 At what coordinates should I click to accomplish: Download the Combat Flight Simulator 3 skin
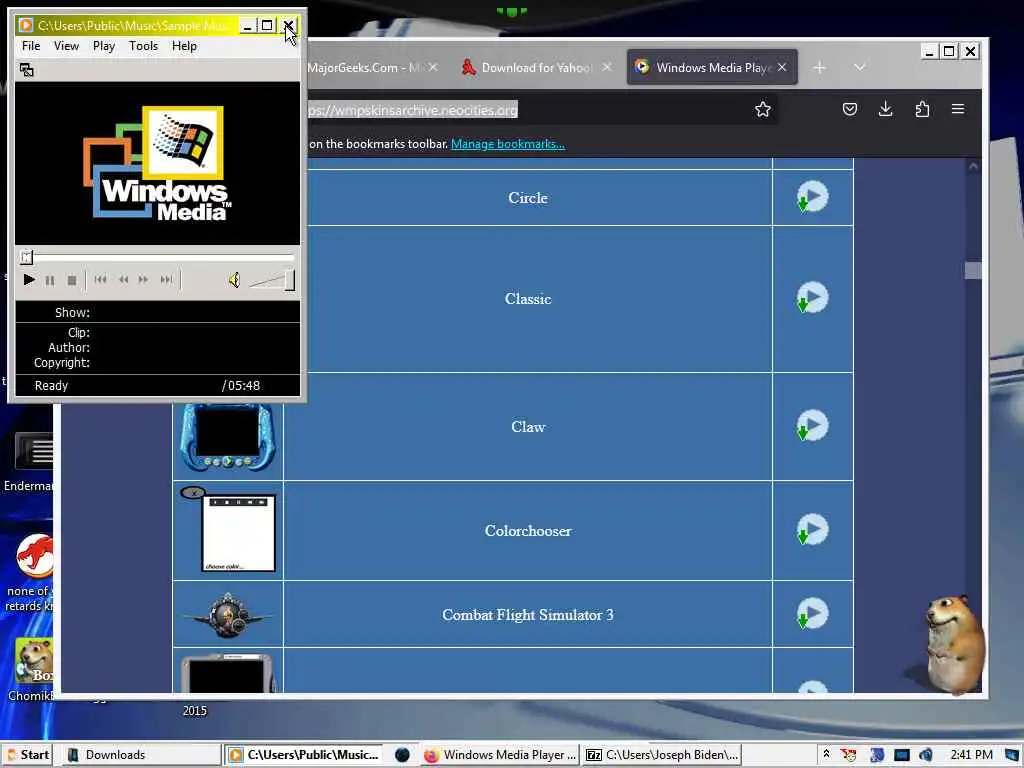pos(812,614)
